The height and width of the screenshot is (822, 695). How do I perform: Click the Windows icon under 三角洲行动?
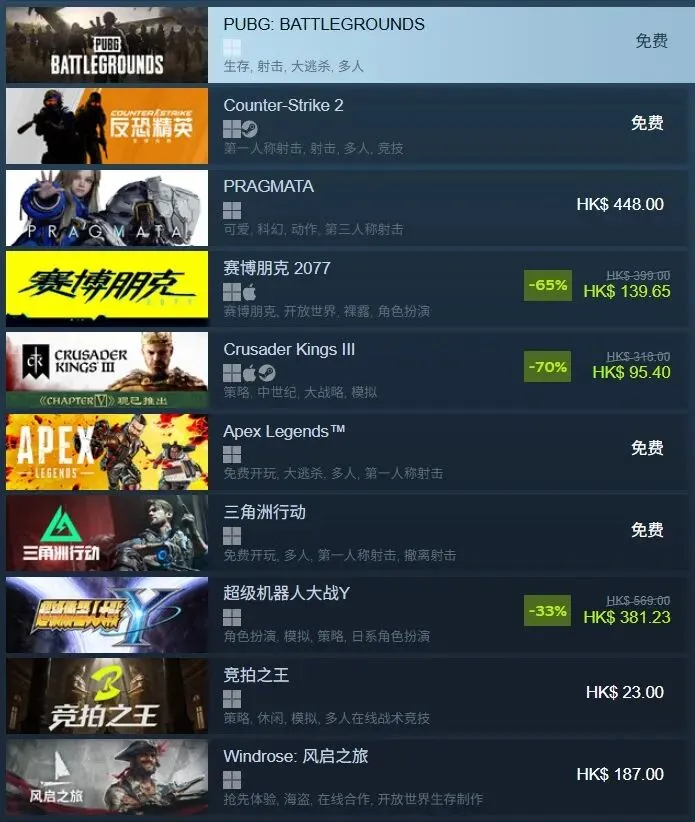(232, 536)
